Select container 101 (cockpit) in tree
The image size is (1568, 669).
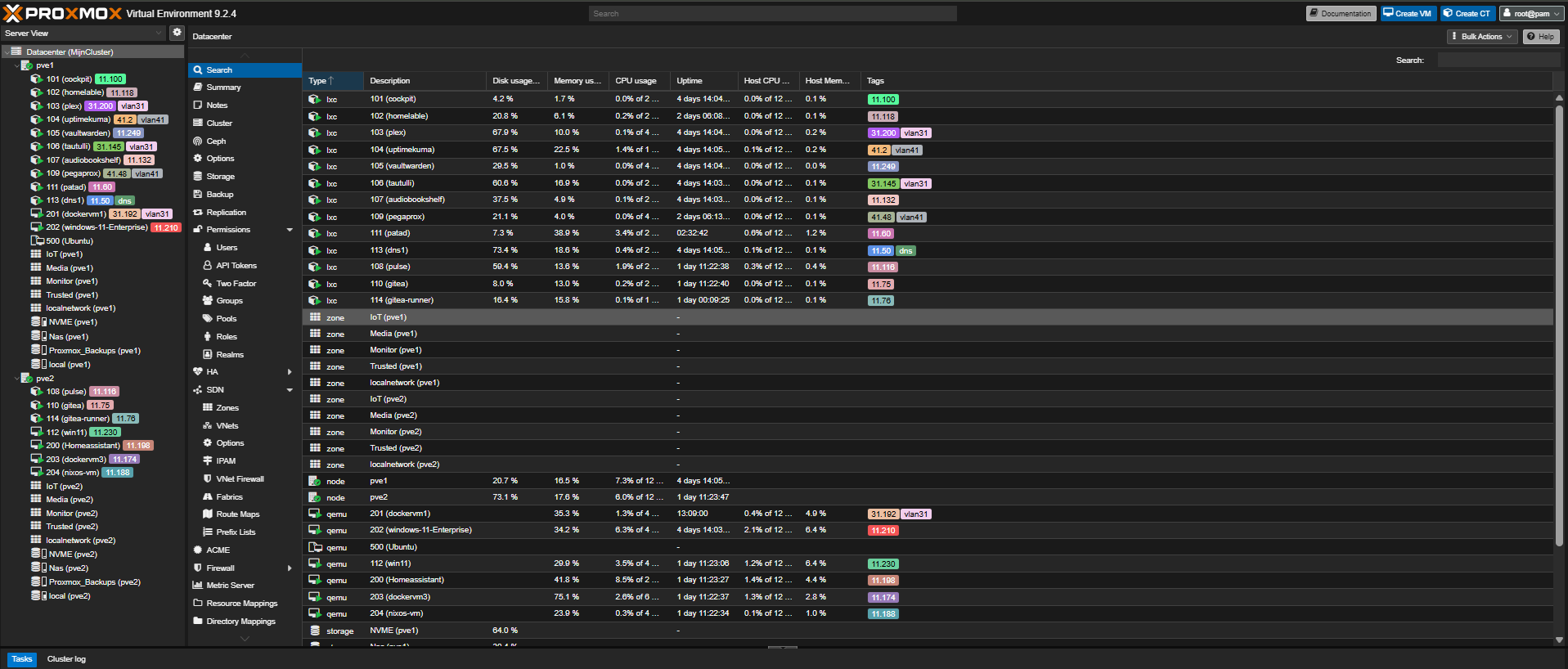(x=69, y=79)
